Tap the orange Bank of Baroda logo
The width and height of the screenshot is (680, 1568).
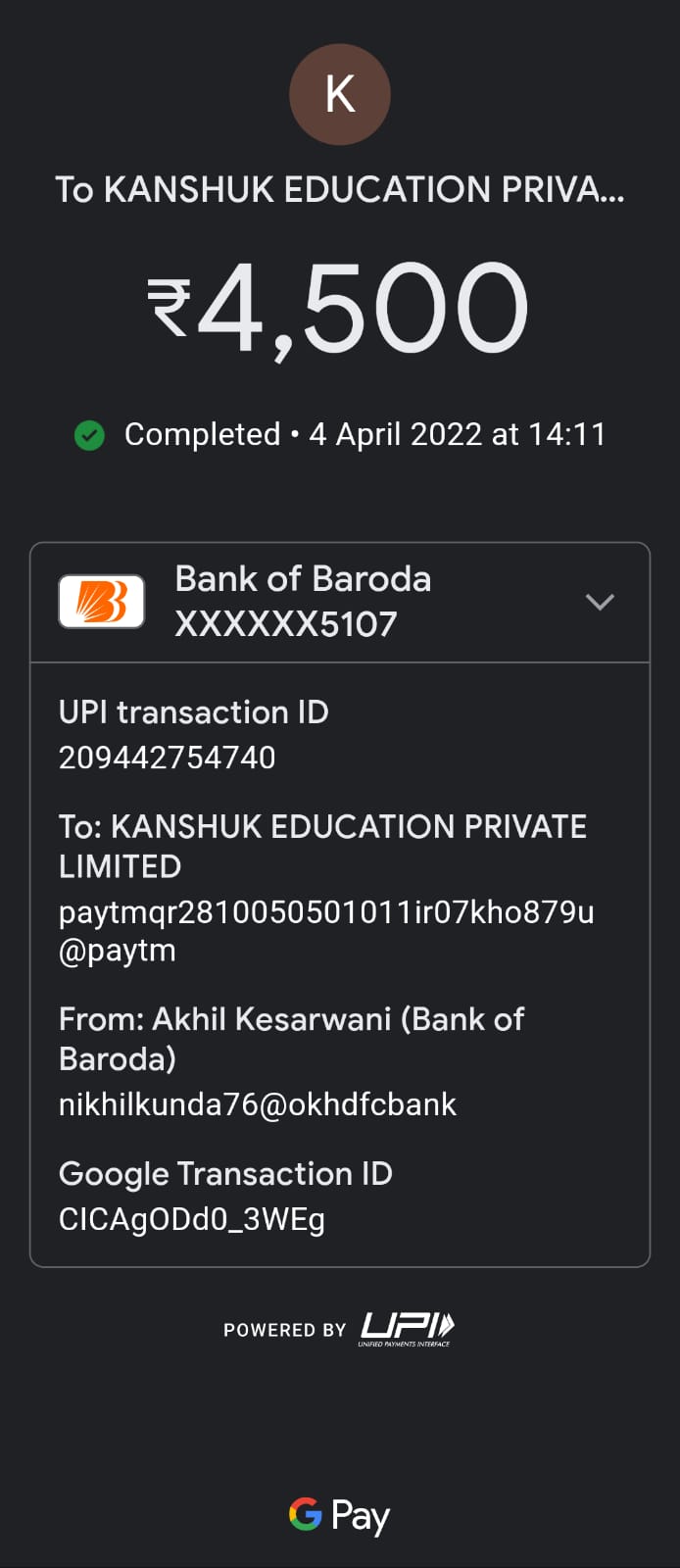pos(102,602)
